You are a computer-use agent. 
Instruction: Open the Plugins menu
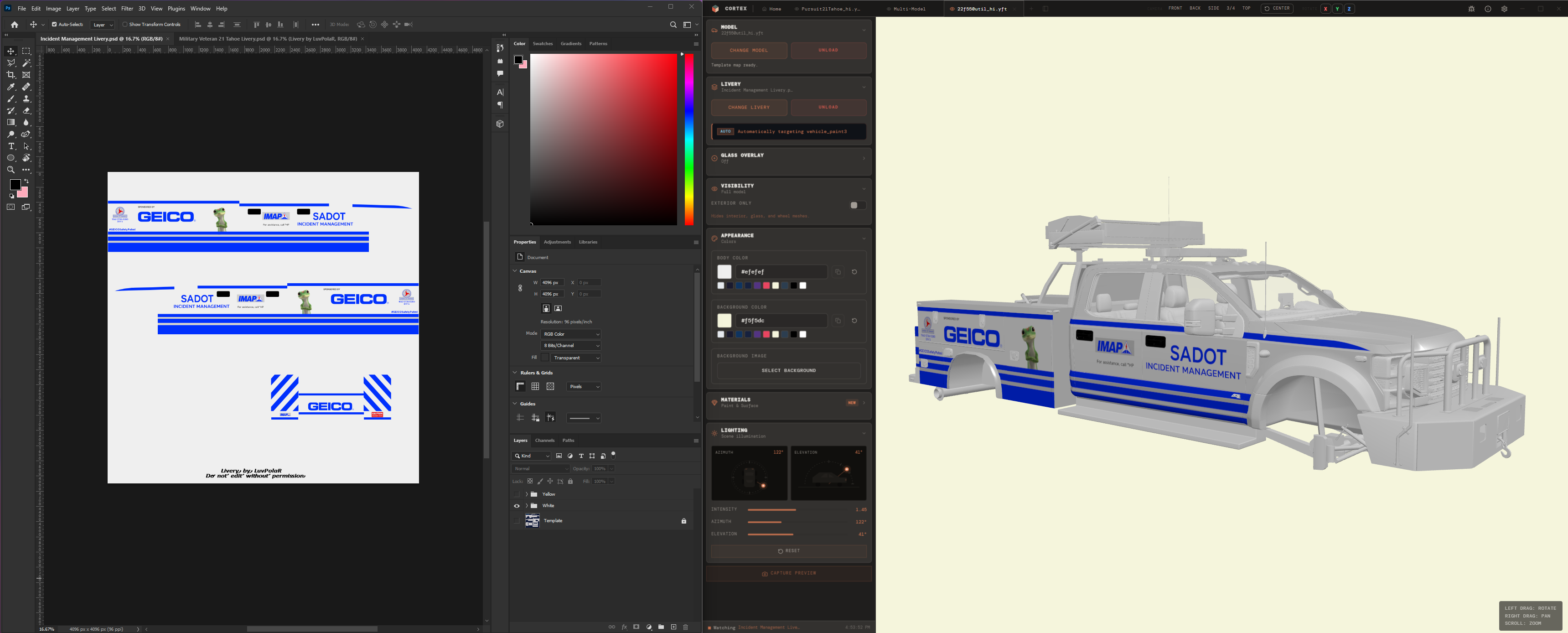(x=176, y=9)
